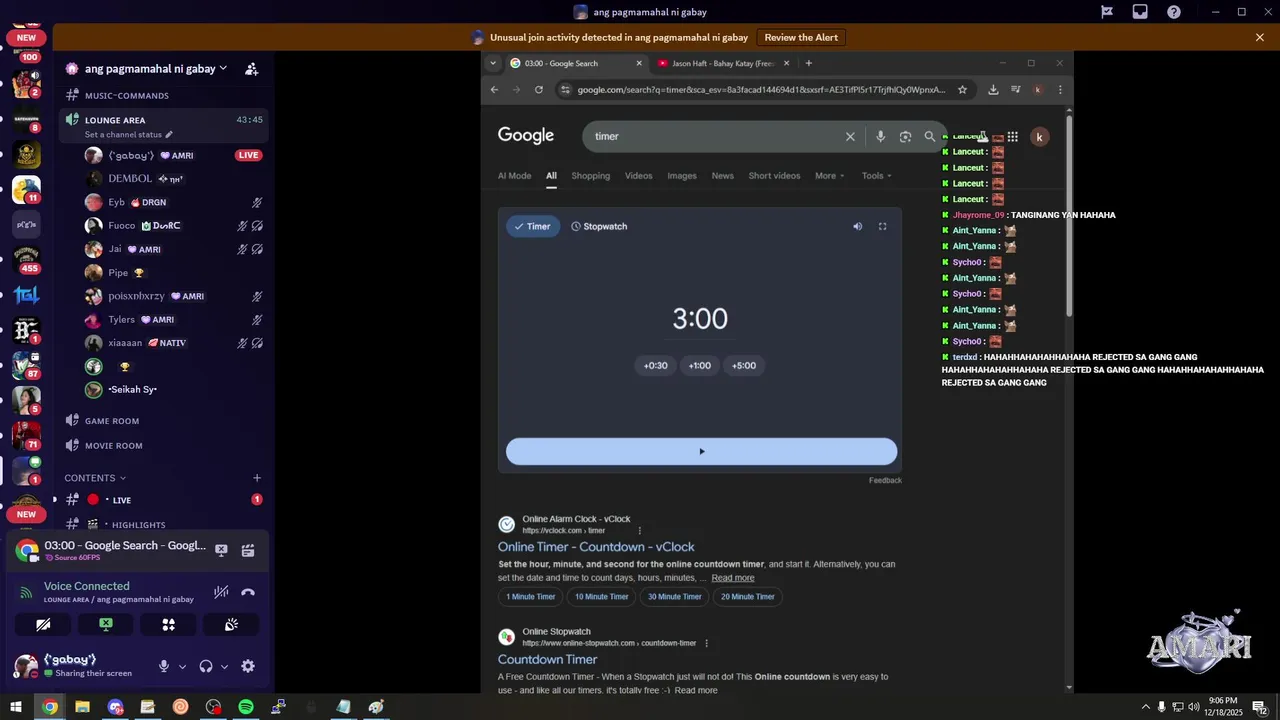Collapse the CONTENTS category
The height and width of the screenshot is (720, 1280).
point(95,478)
